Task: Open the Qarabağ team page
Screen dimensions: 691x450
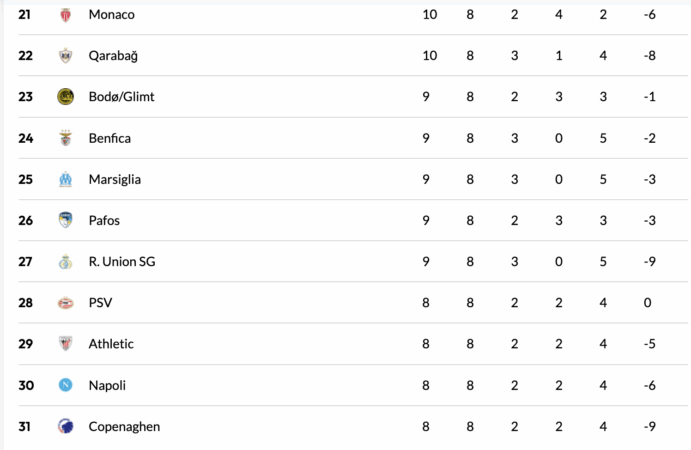Action: click(113, 56)
